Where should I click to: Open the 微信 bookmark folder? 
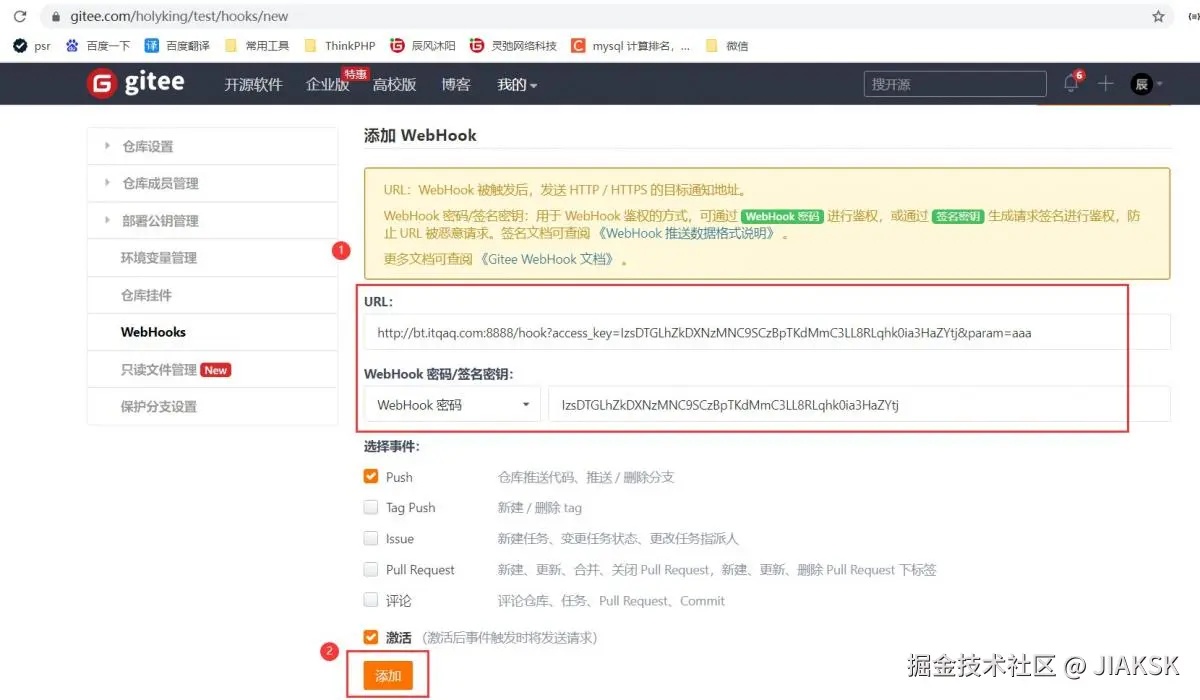[727, 46]
